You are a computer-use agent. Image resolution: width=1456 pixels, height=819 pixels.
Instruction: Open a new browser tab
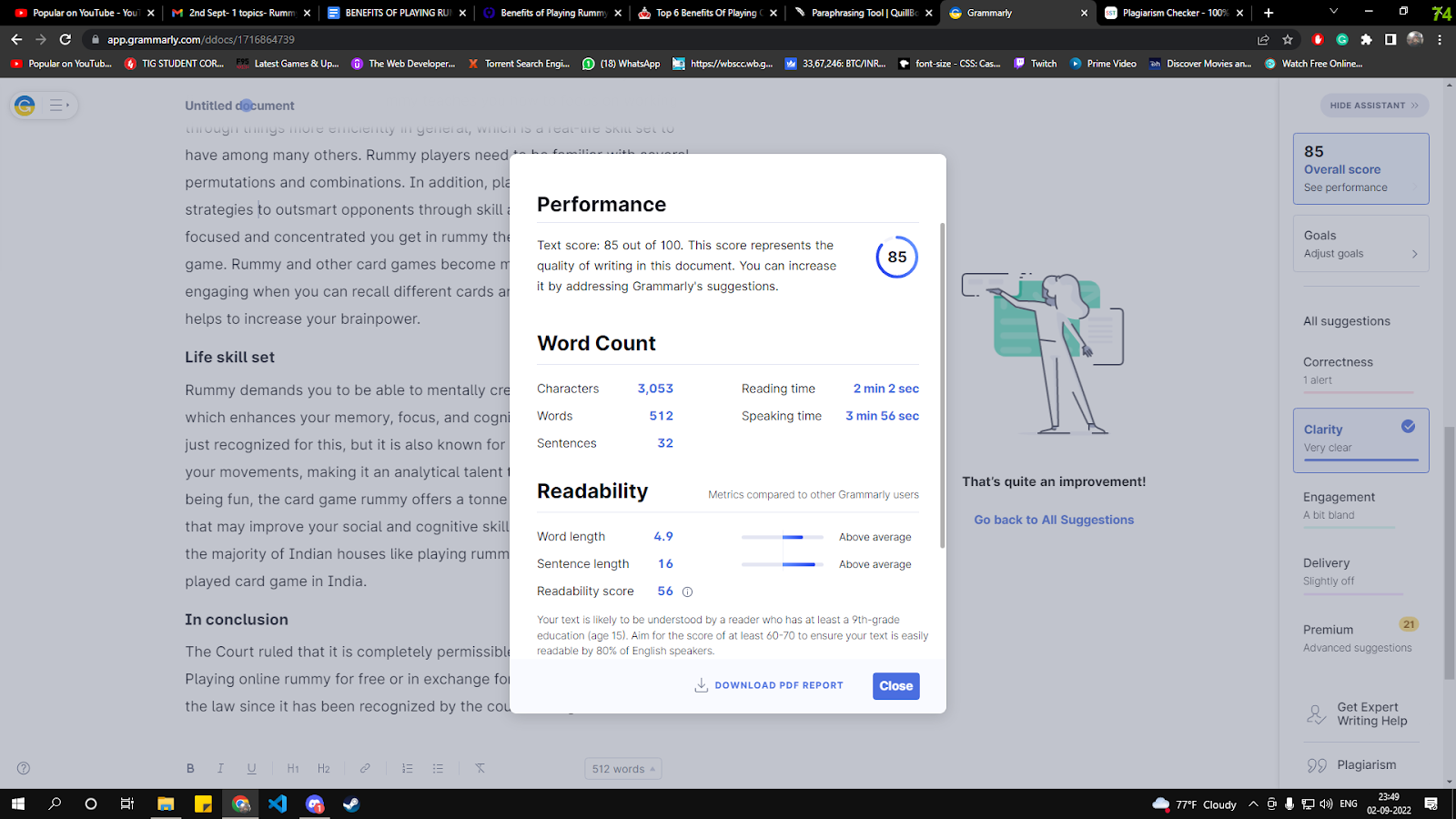point(1269,13)
